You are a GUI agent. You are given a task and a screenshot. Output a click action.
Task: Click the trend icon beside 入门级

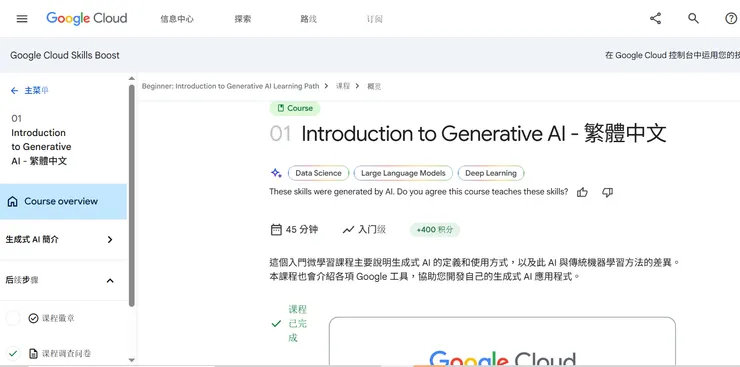coord(348,230)
